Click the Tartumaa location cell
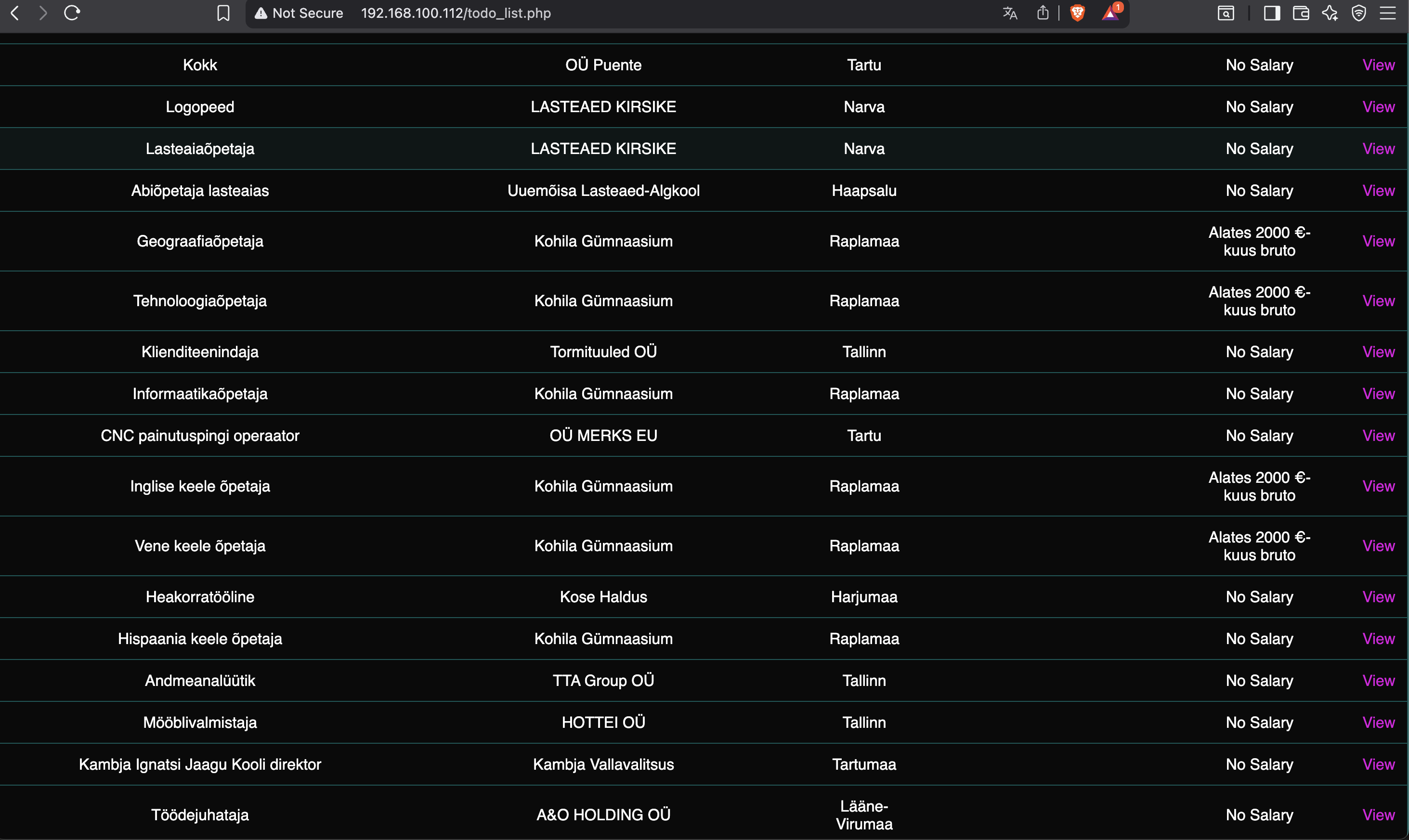Viewport: 1409px width, 840px height. click(864, 765)
